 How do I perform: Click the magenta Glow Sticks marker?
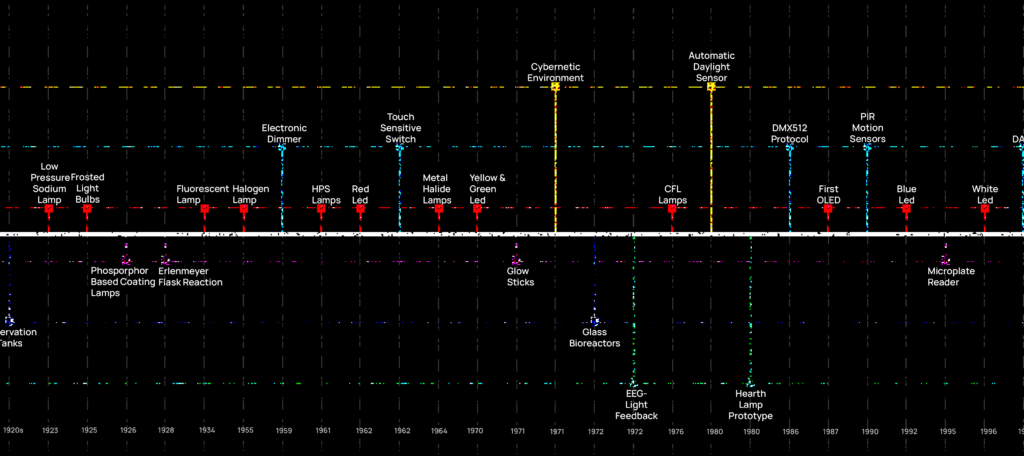(x=517, y=246)
